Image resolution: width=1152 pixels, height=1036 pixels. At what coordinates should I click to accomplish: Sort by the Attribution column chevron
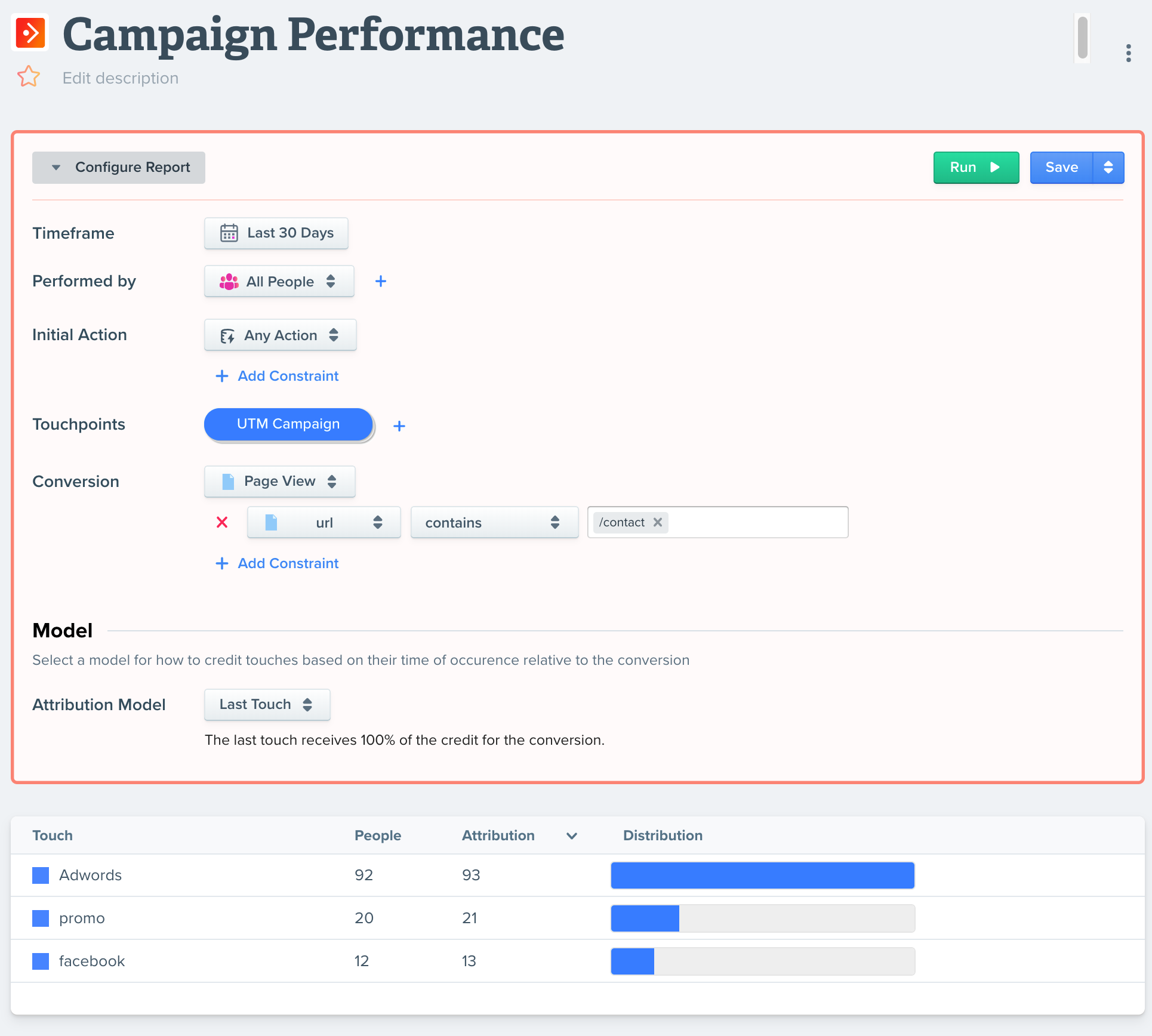coord(572,836)
